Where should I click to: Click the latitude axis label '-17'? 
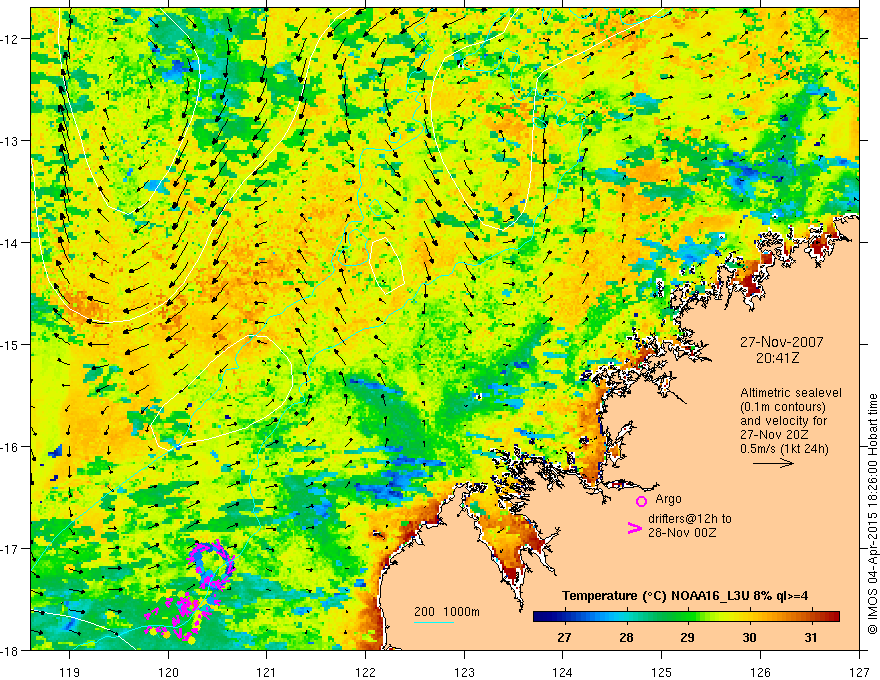pyautogui.click(x=11, y=548)
